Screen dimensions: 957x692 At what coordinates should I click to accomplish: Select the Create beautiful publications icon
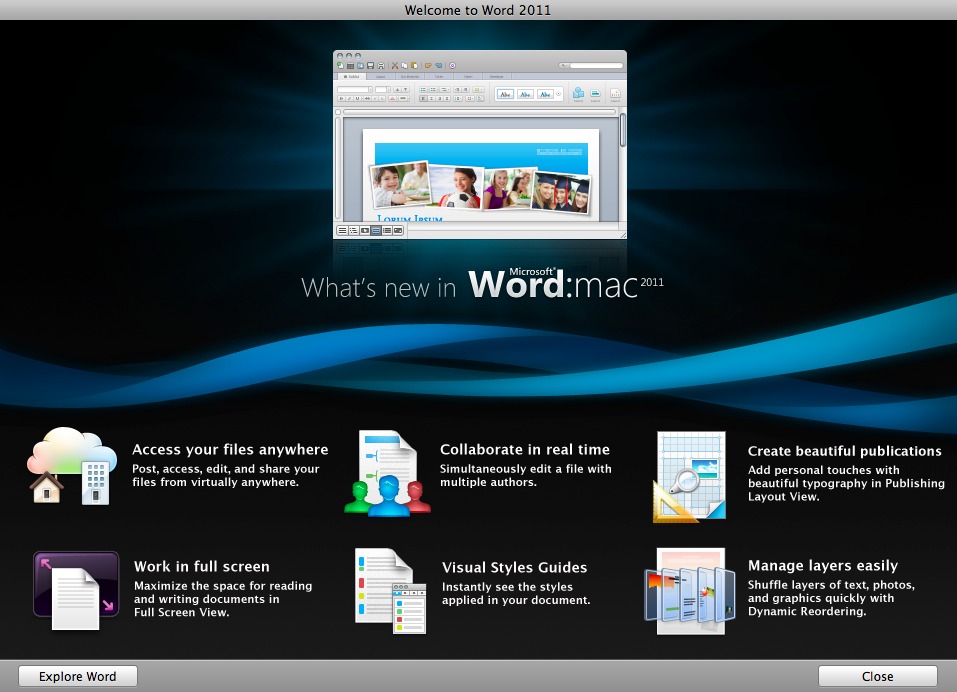pyautogui.click(x=688, y=476)
